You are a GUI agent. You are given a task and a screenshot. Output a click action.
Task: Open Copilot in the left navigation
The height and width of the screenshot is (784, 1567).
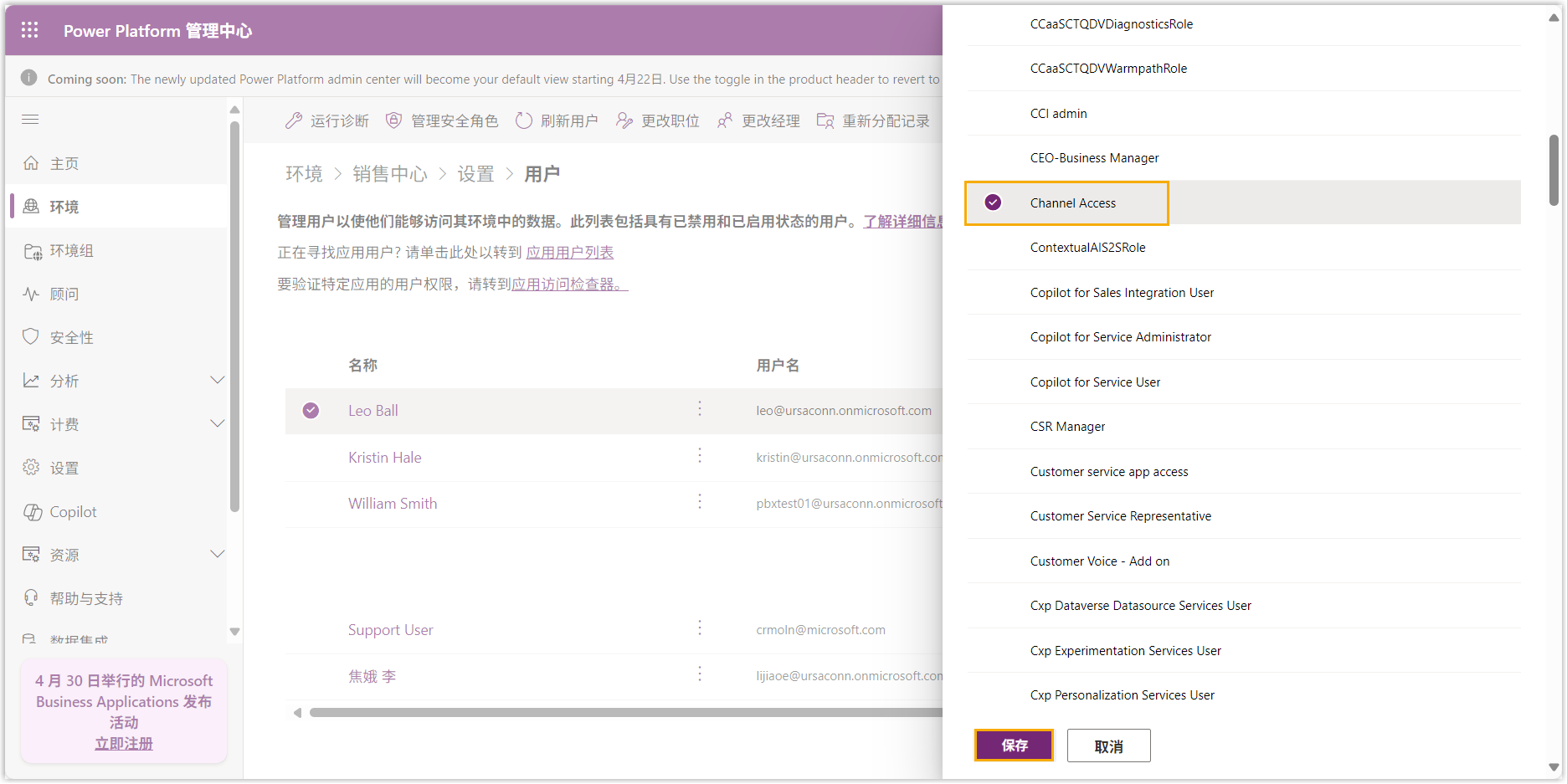click(x=73, y=512)
